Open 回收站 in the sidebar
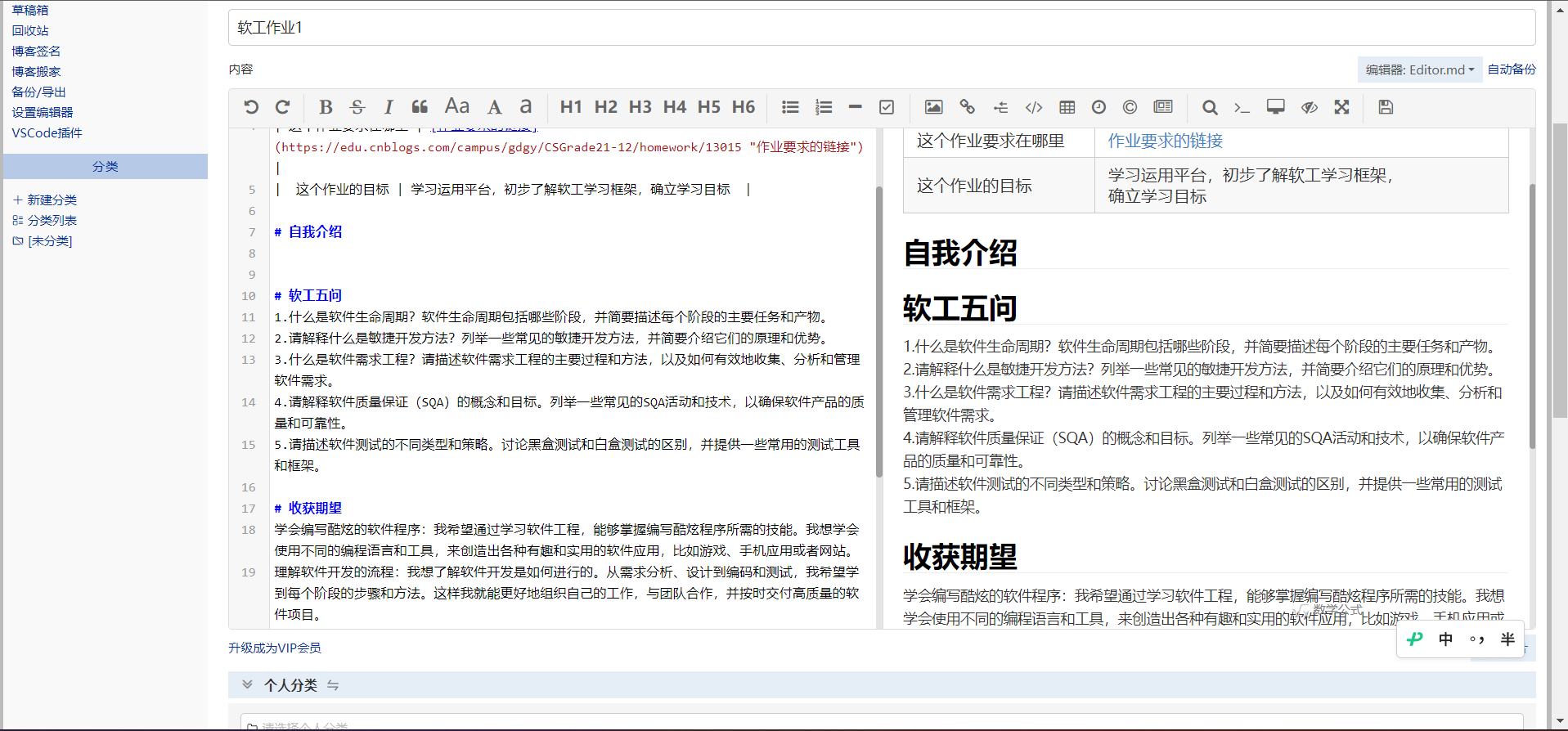The image size is (1568, 731). 30,30
